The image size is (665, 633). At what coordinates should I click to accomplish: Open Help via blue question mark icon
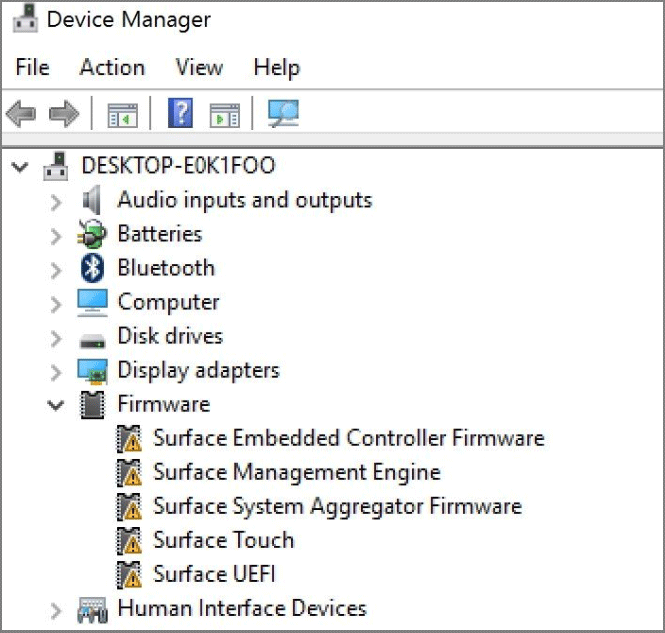coord(180,113)
